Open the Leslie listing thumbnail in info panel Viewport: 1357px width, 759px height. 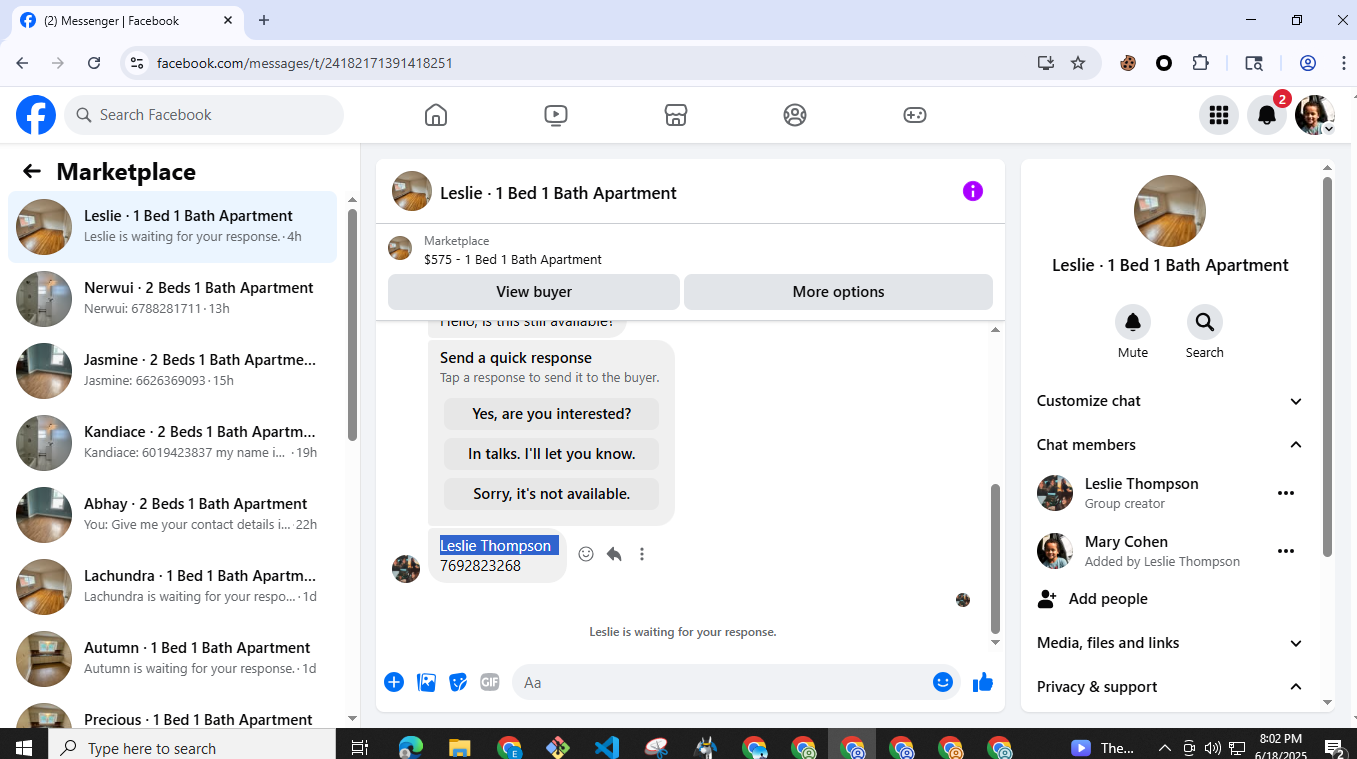1170,211
